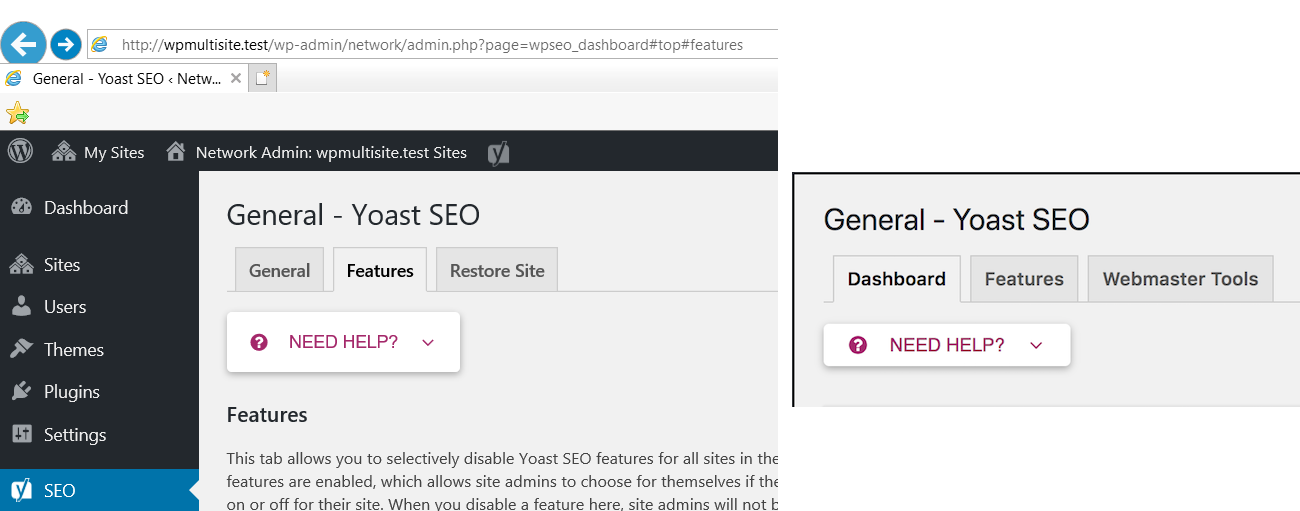Click the General - Yoast SEO heading in left window
The image size is (1300, 511).
pos(353,215)
